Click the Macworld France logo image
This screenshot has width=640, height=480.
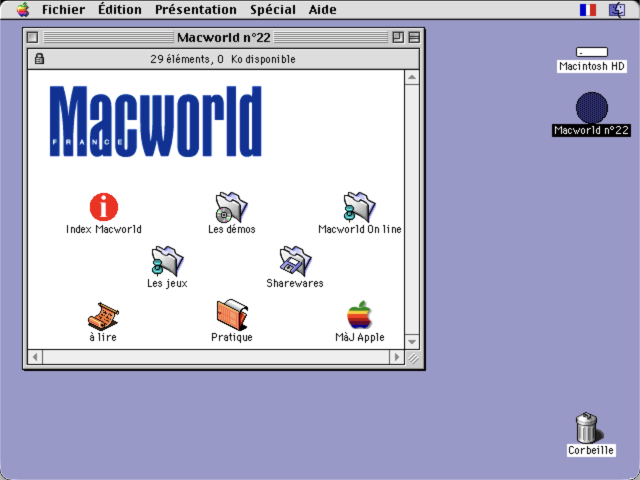tap(156, 121)
